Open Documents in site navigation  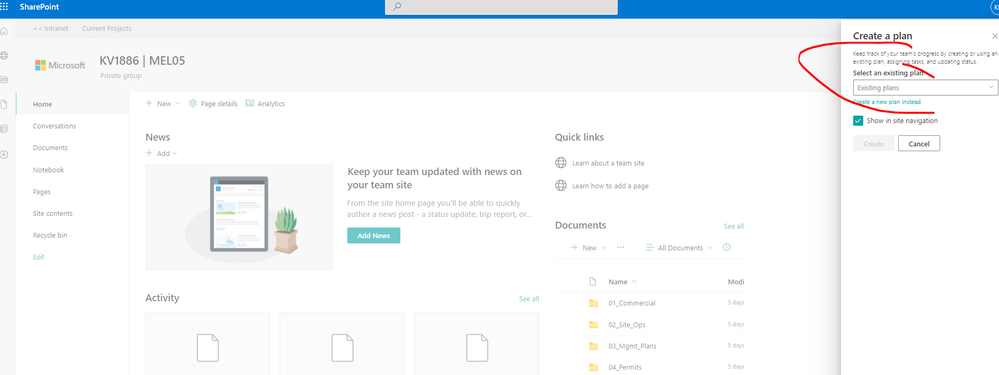[50, 148]
